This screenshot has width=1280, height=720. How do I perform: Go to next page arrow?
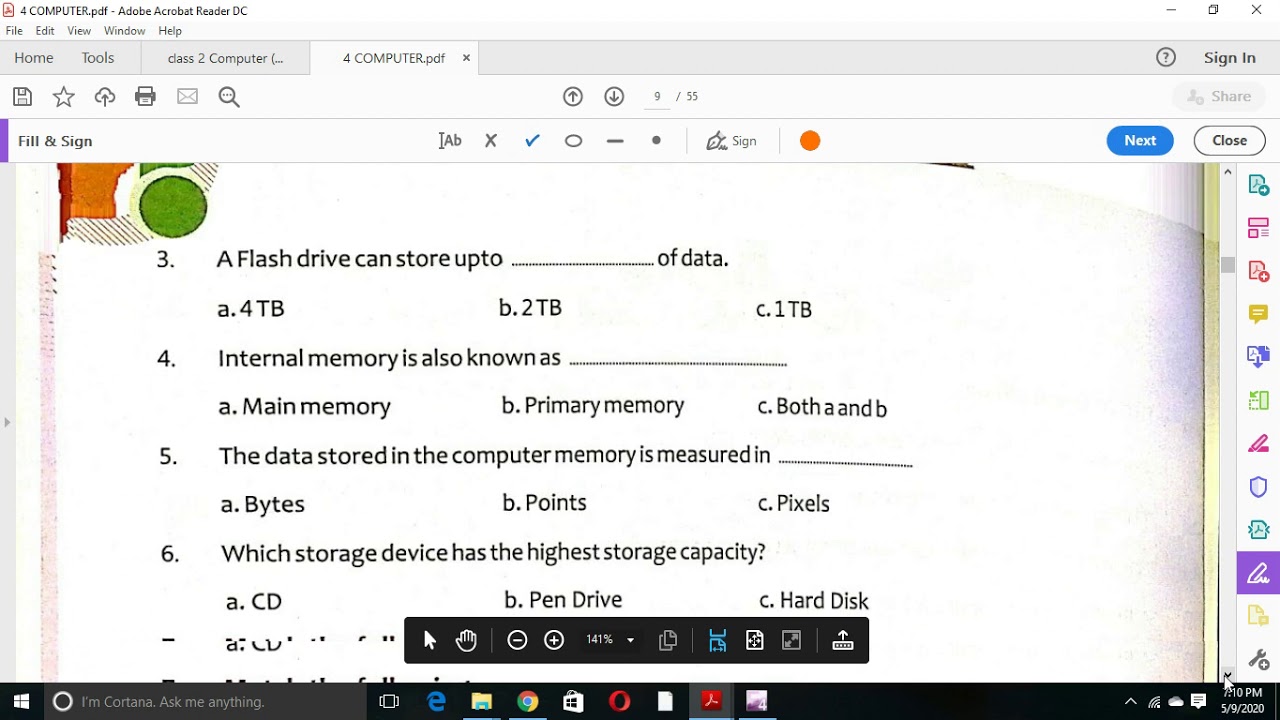(x=614, y=96)
